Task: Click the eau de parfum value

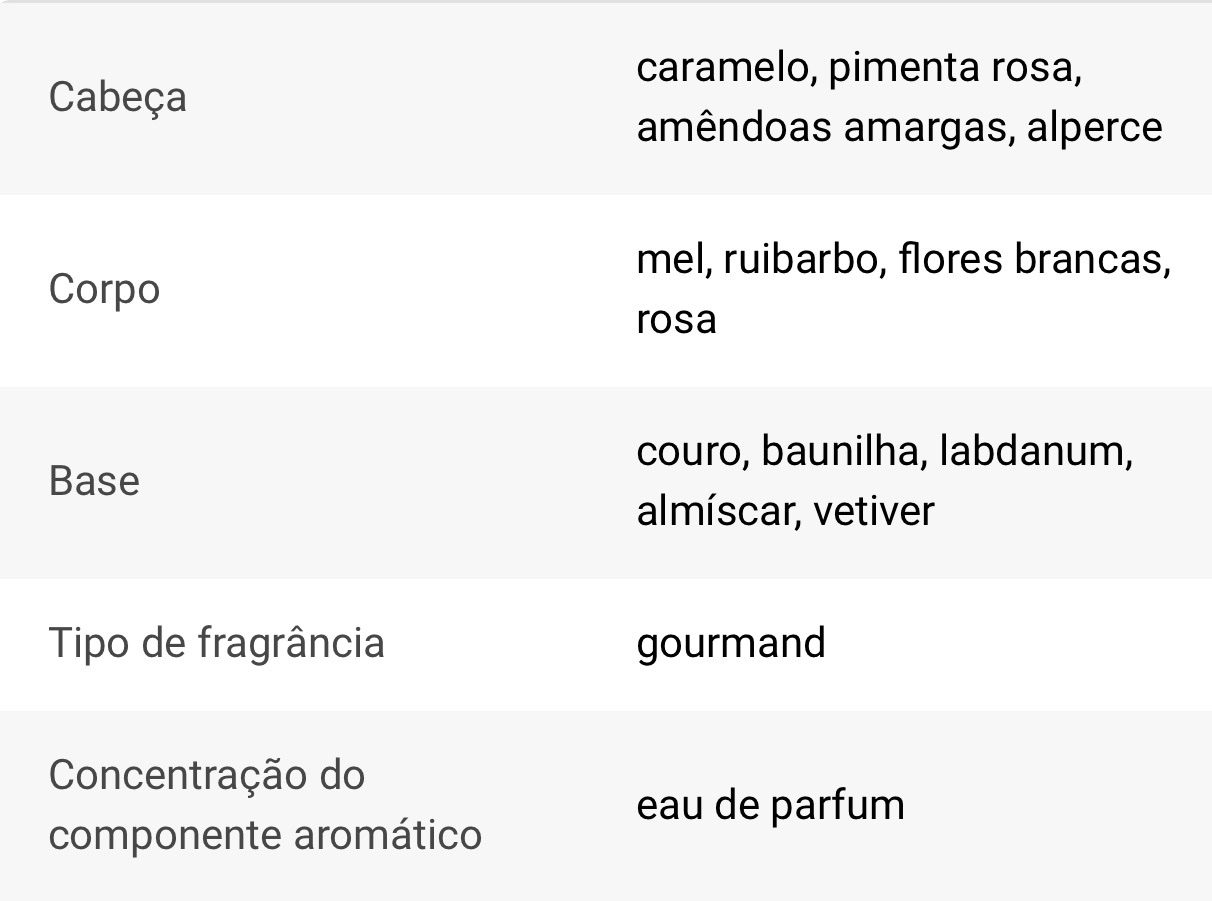Action: (x=770, y=805)
